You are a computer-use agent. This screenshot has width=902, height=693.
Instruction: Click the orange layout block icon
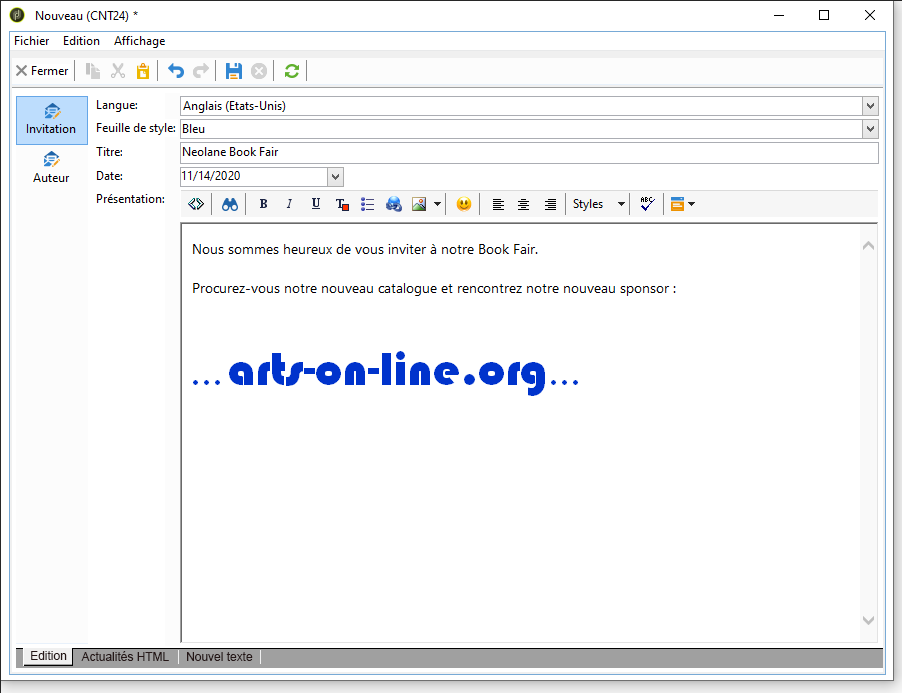coord(678,204)
